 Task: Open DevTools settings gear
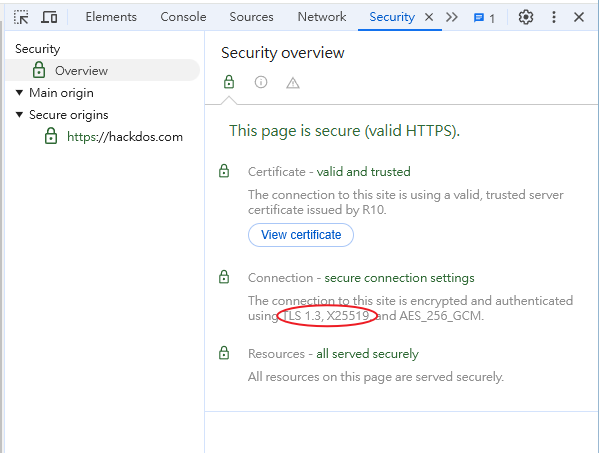tap(526, 17)
